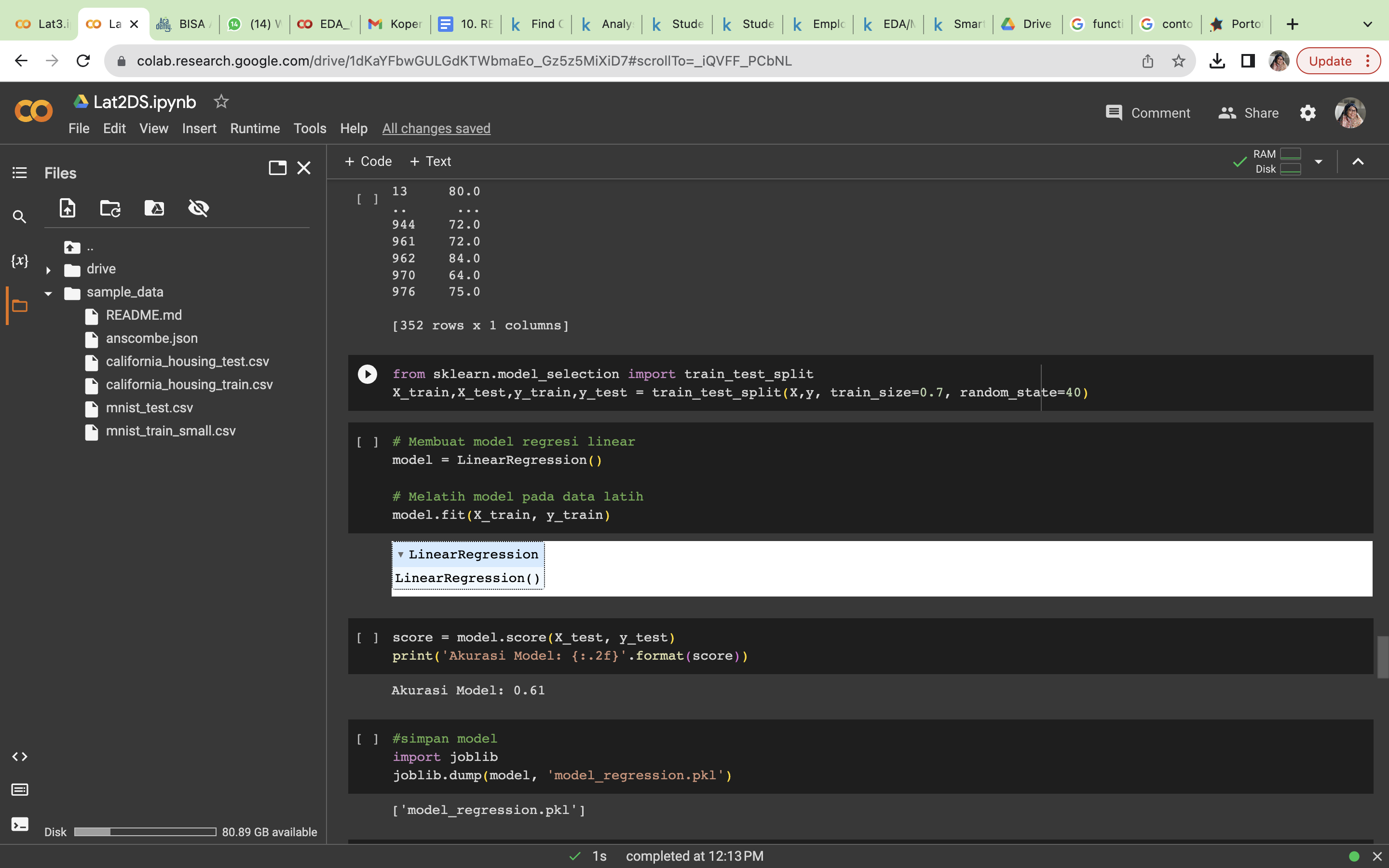Select california_housing_train.csv file
This screenshot has width=1389, height=868.
coord(189,385)
